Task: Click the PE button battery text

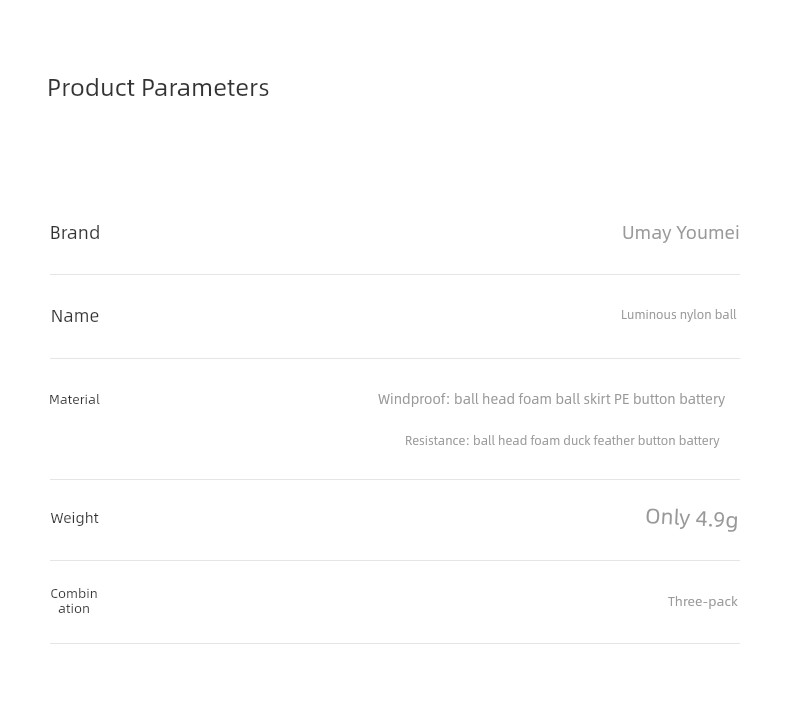Action: 670,399
